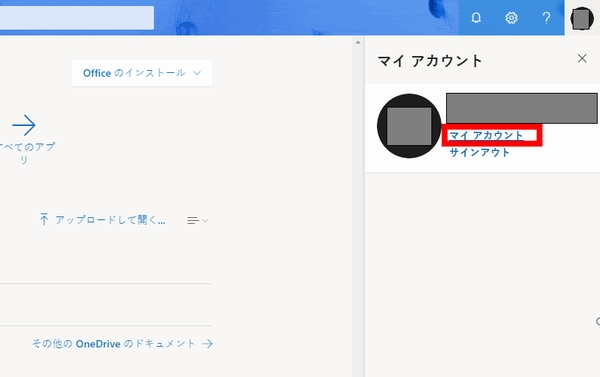This screenshot has width=600, height=377.
Task: Click the サインアウト link
Action: click(479, 152)
